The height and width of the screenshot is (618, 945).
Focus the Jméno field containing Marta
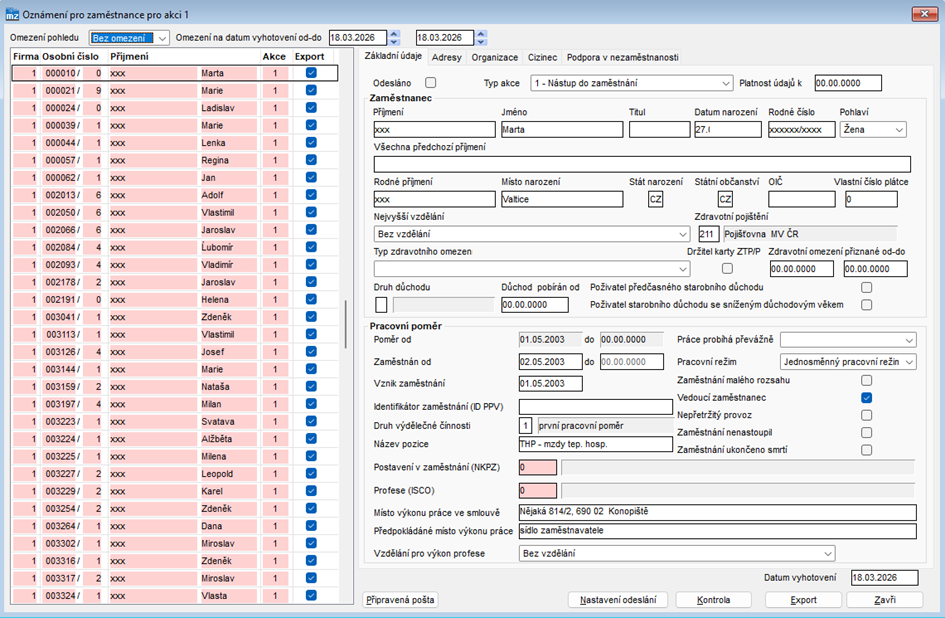click(562, 130)
